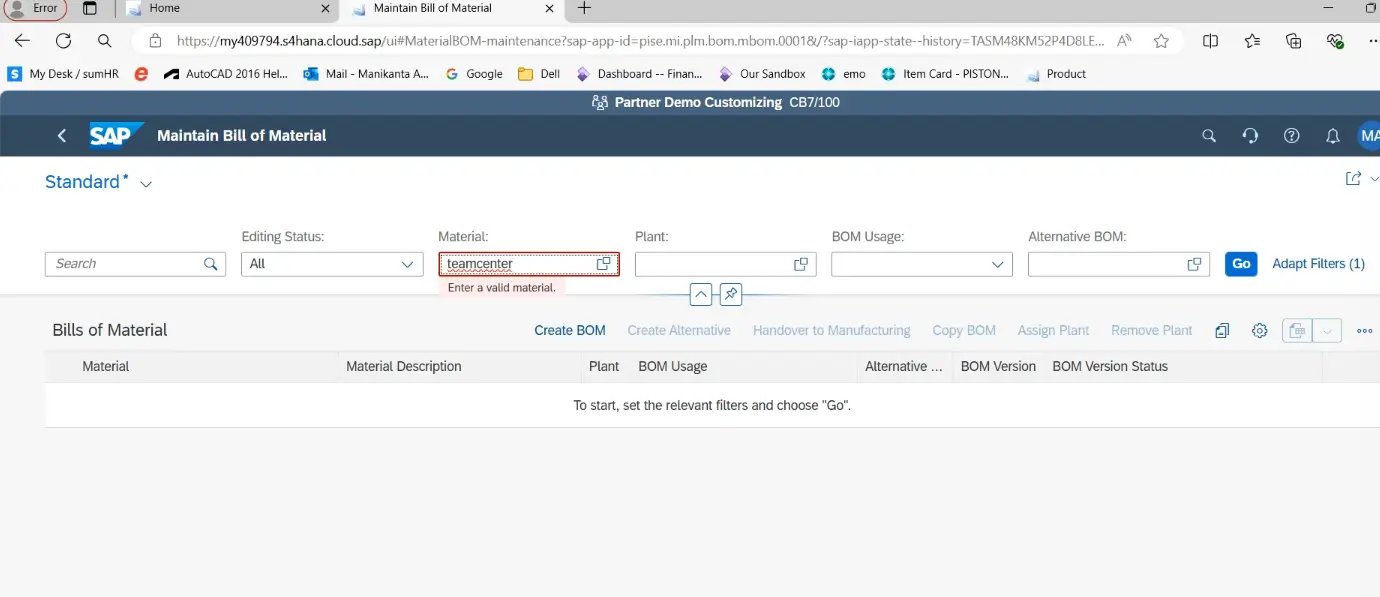Click the SAP back navigation arrow

point(62,136)
